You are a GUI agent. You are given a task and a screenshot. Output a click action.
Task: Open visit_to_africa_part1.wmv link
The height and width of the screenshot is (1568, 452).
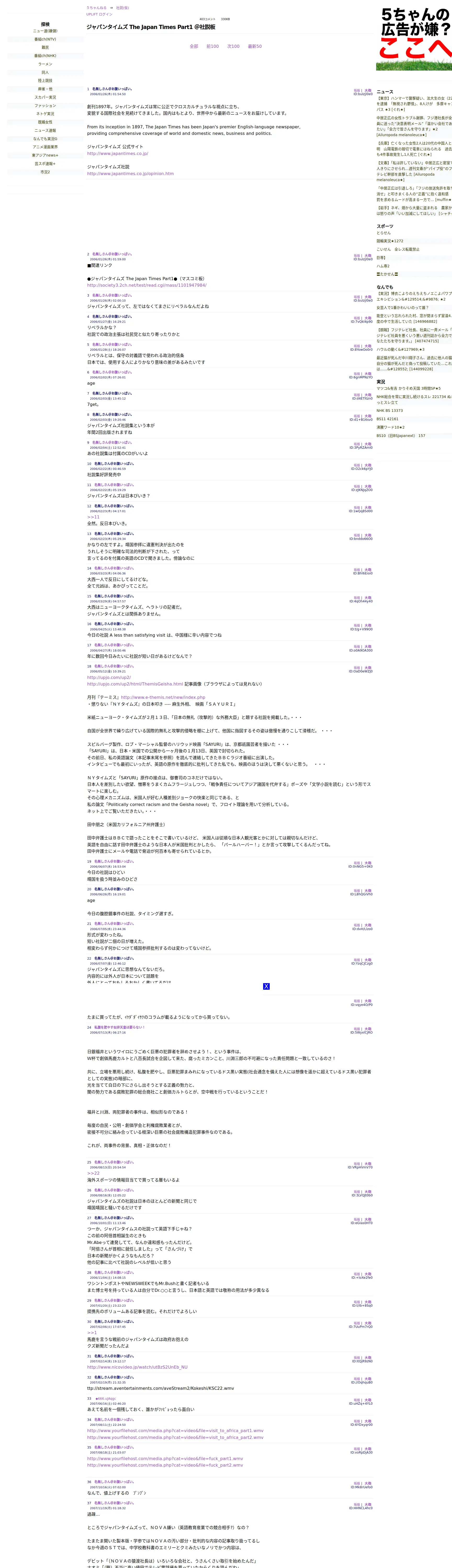click(176, 1431)
